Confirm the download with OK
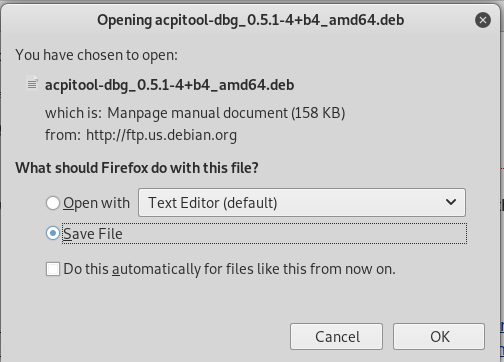The height and width of the screenshot is (362, 504). 439,336
